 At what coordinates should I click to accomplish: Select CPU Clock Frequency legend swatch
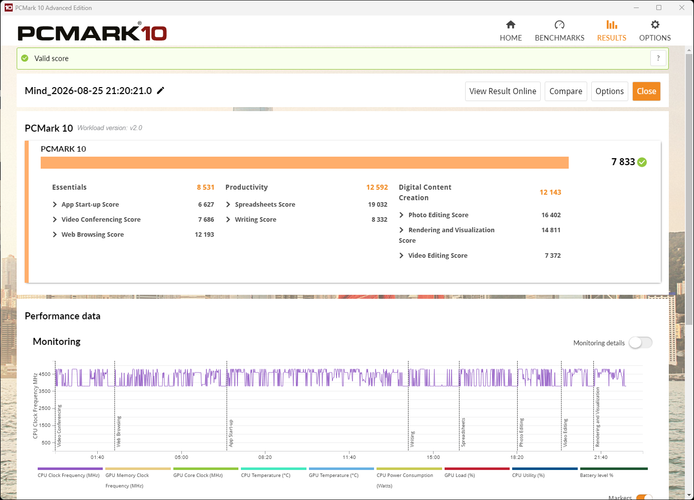pyautogui.click(x=70, y=468)
